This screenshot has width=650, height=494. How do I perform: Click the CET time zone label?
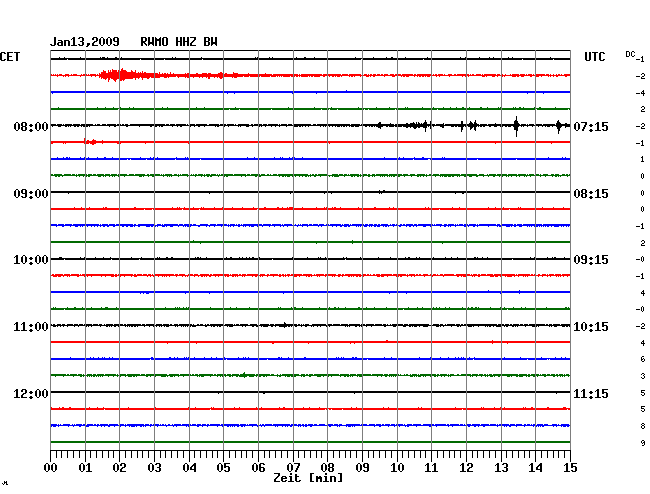click(10, 56)
